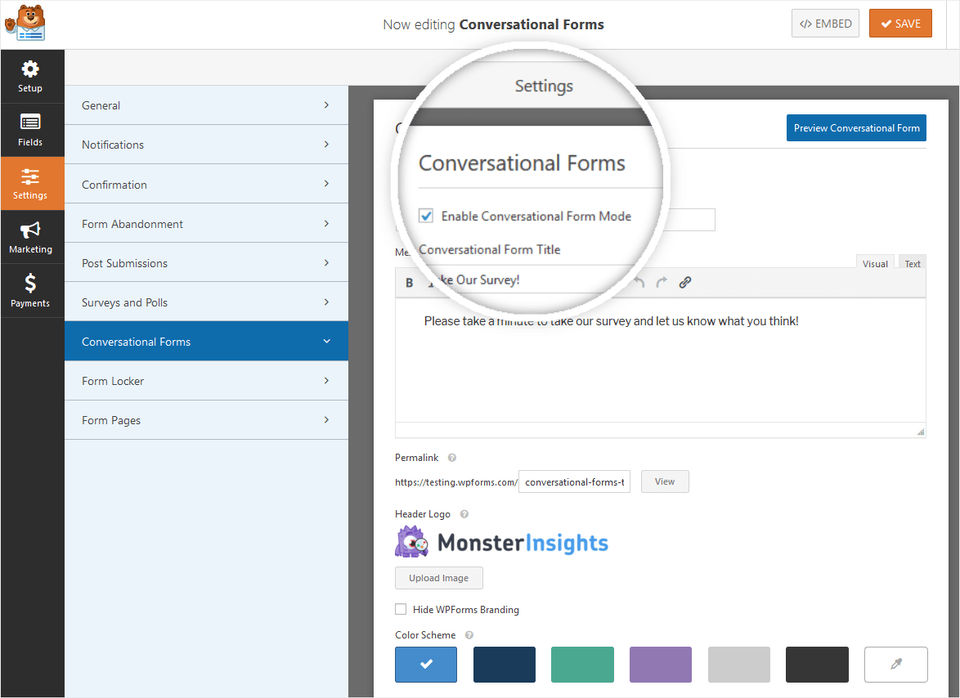
Task: Check Hide WPForms Branding
Action: point(401,609)
